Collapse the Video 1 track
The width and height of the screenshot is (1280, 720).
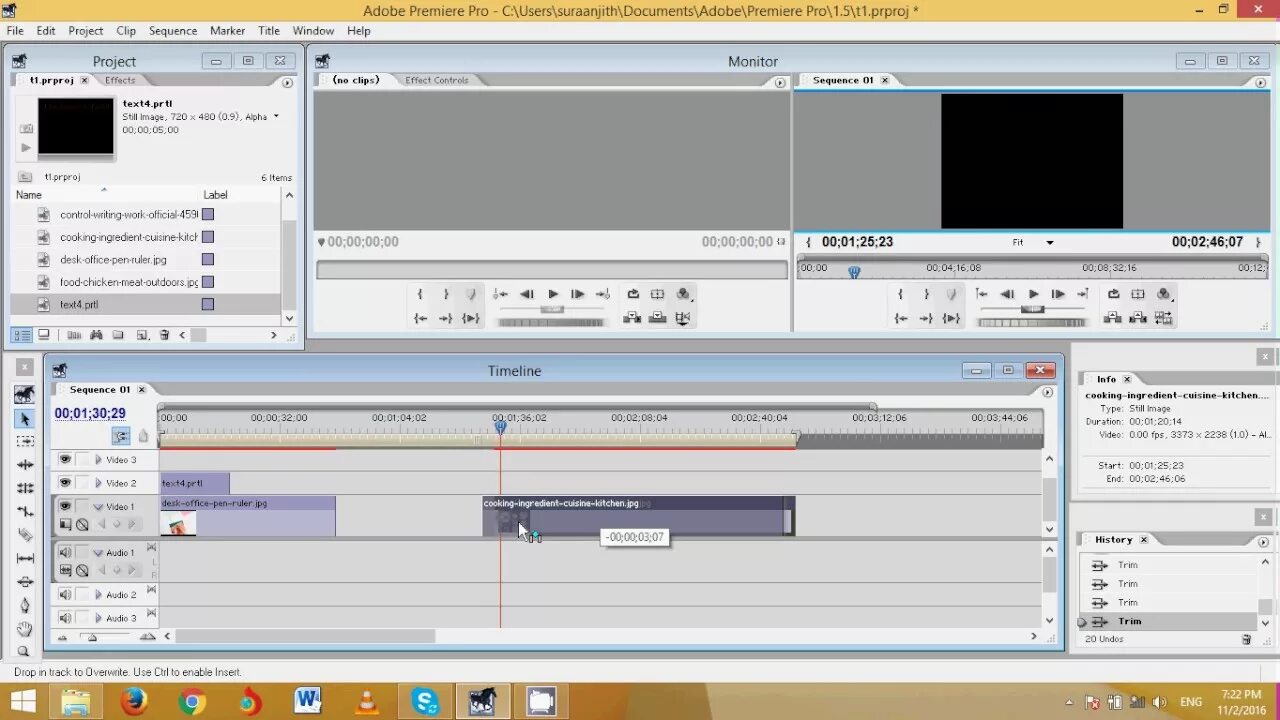[98, 507]
